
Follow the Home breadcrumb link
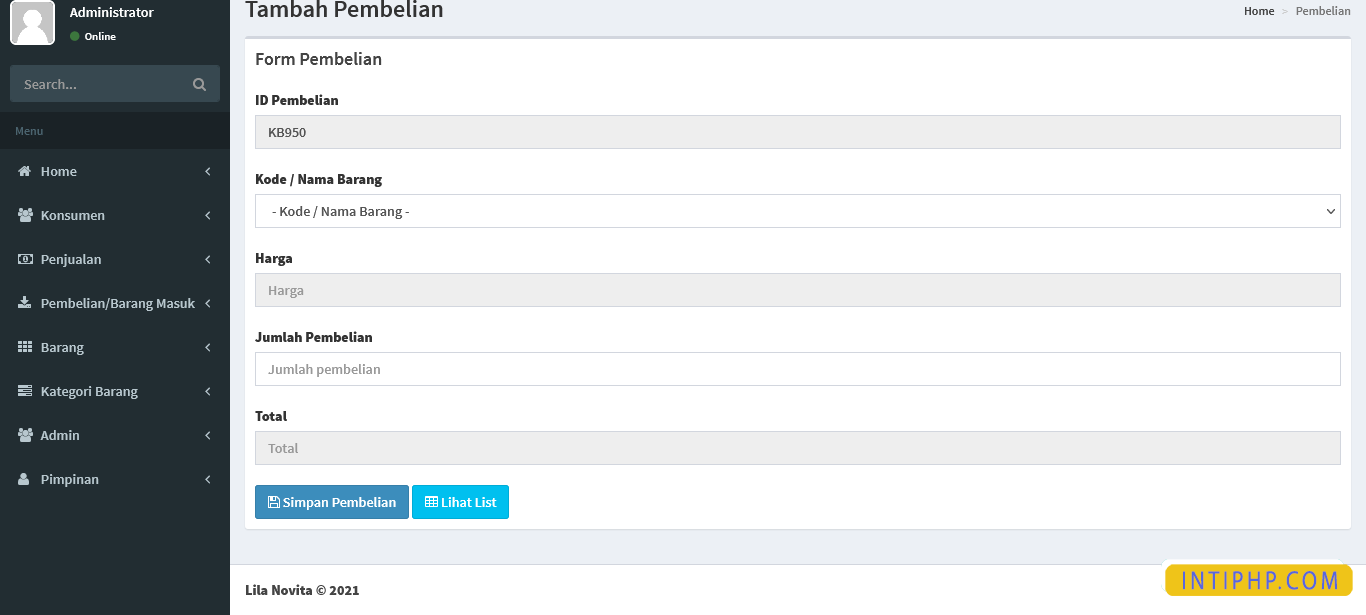pyautogui.click(x=1258, y=11)
